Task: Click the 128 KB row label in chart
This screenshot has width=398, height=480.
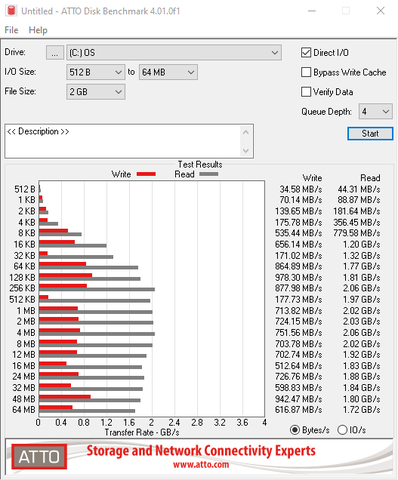Action: click(22, 277)
